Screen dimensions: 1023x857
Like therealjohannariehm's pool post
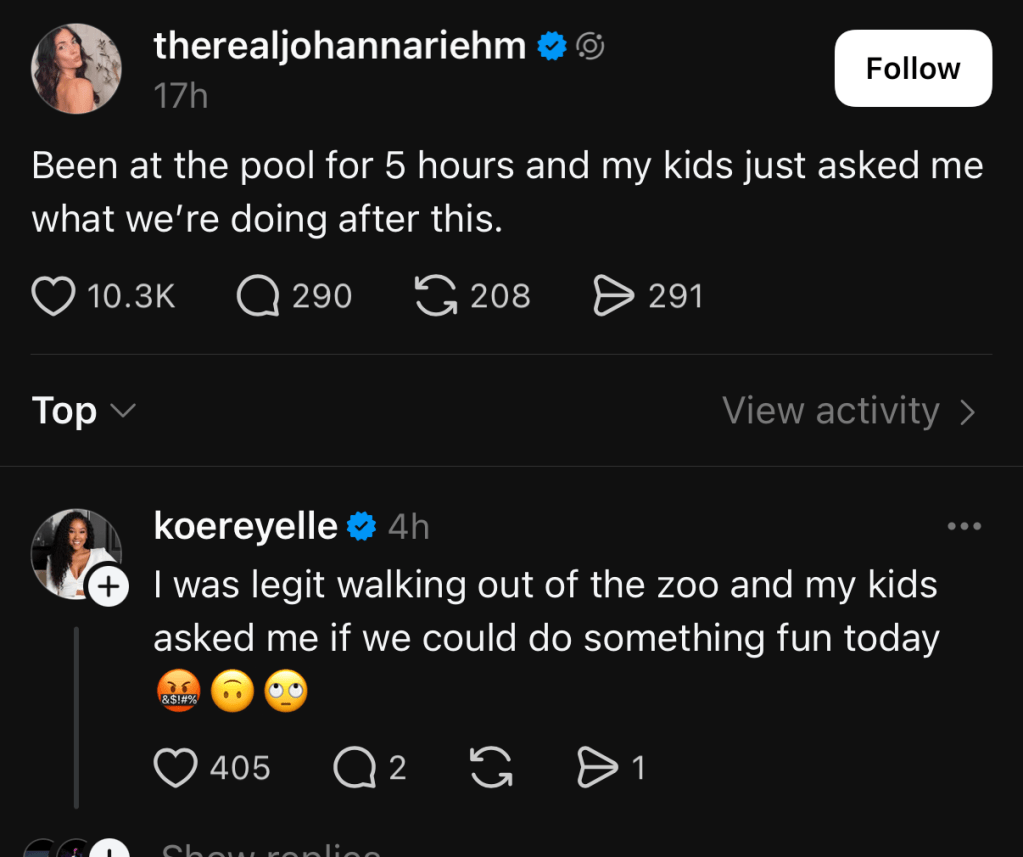click(54, 296)
